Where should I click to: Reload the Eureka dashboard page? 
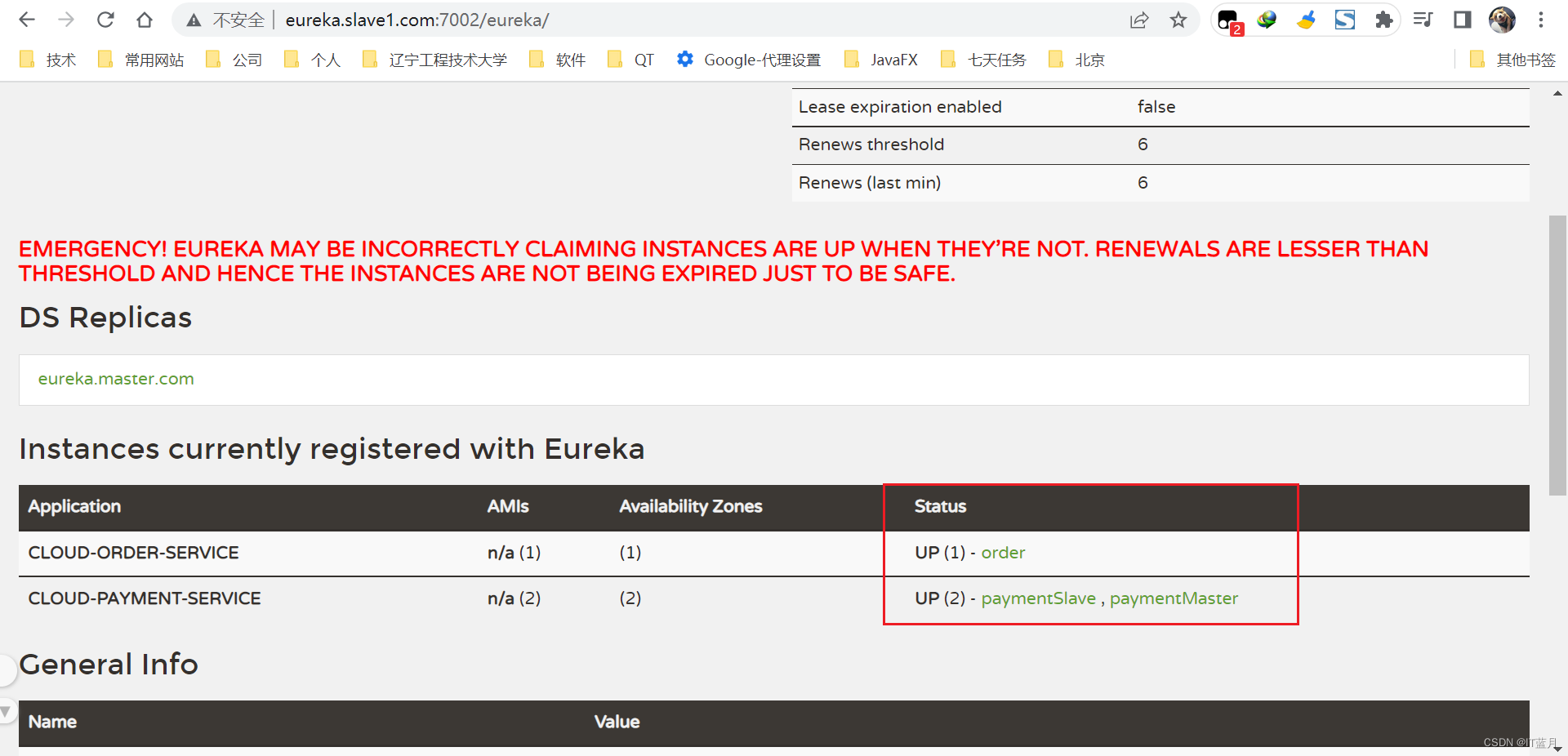pyautogui.click(x=105, y=20)
